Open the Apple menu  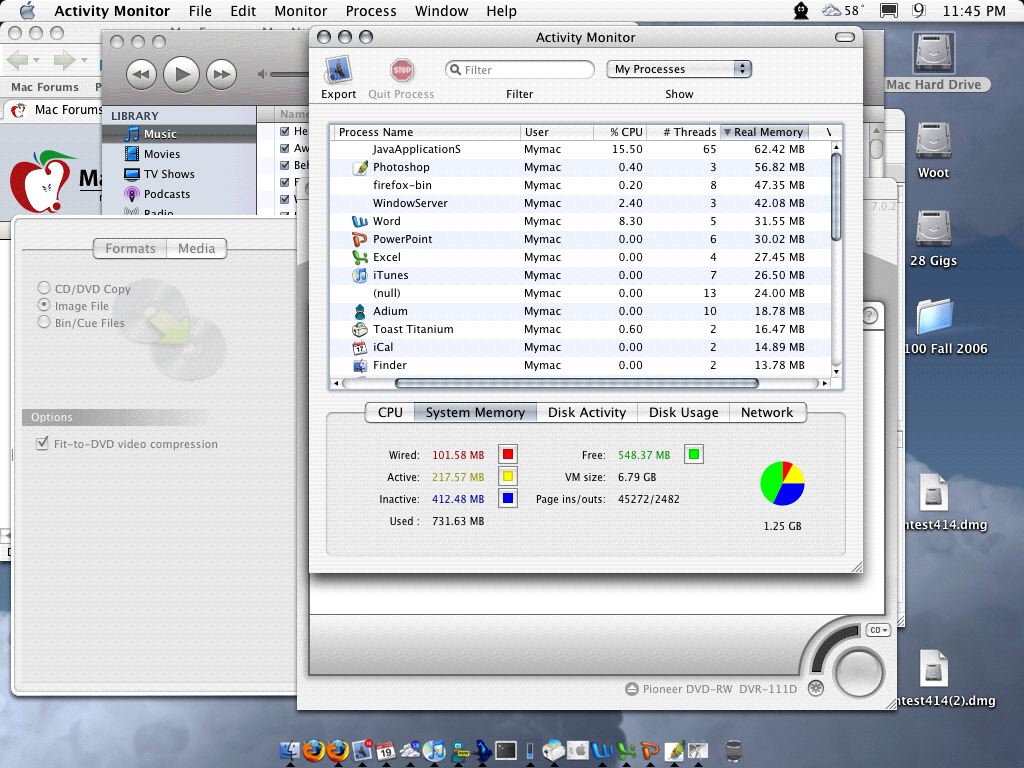(x=27, y=10)
